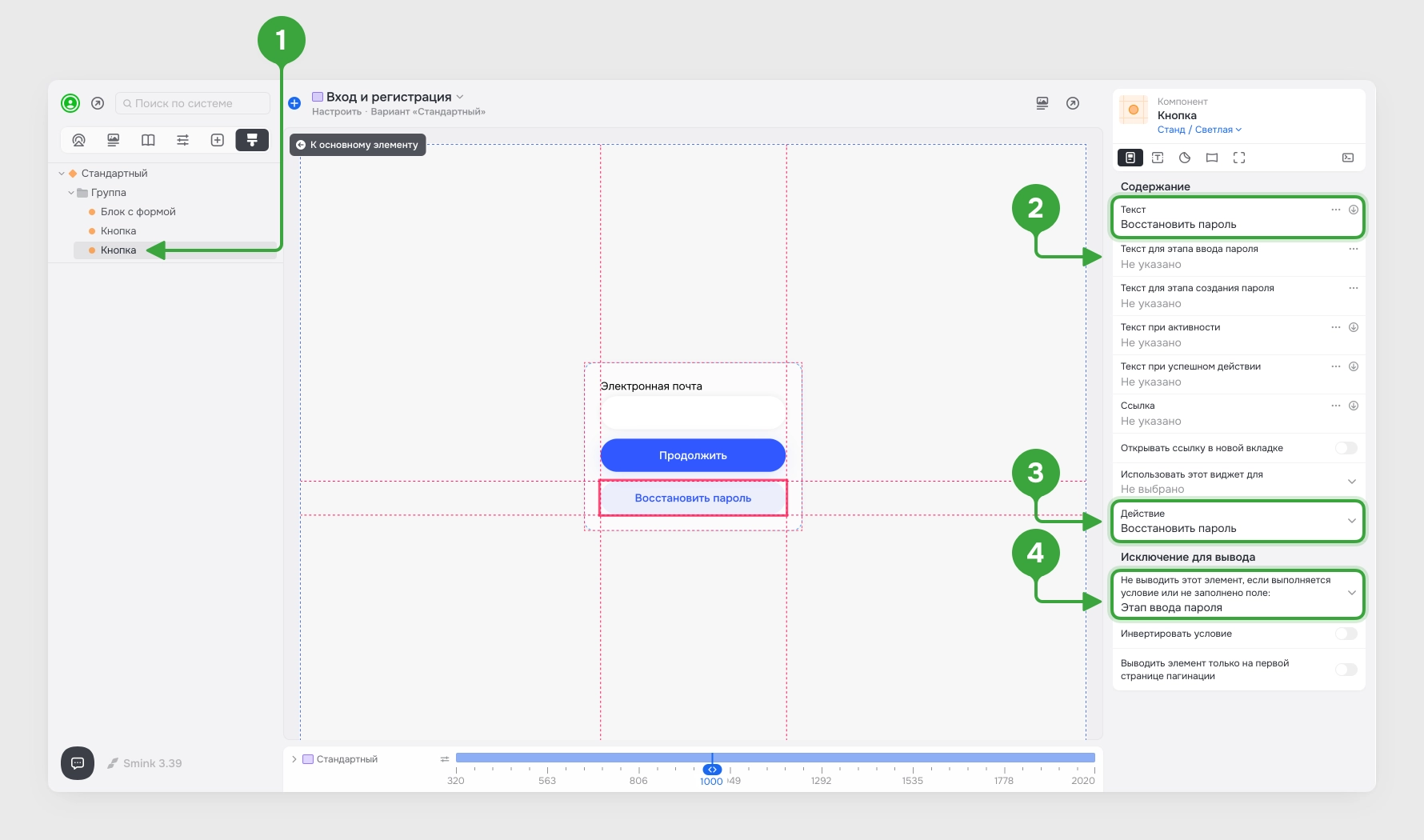This screenshot has height=840, width=1424.
Task: Open the "Действие" dropdown
Action: (x=1238, y=521)
